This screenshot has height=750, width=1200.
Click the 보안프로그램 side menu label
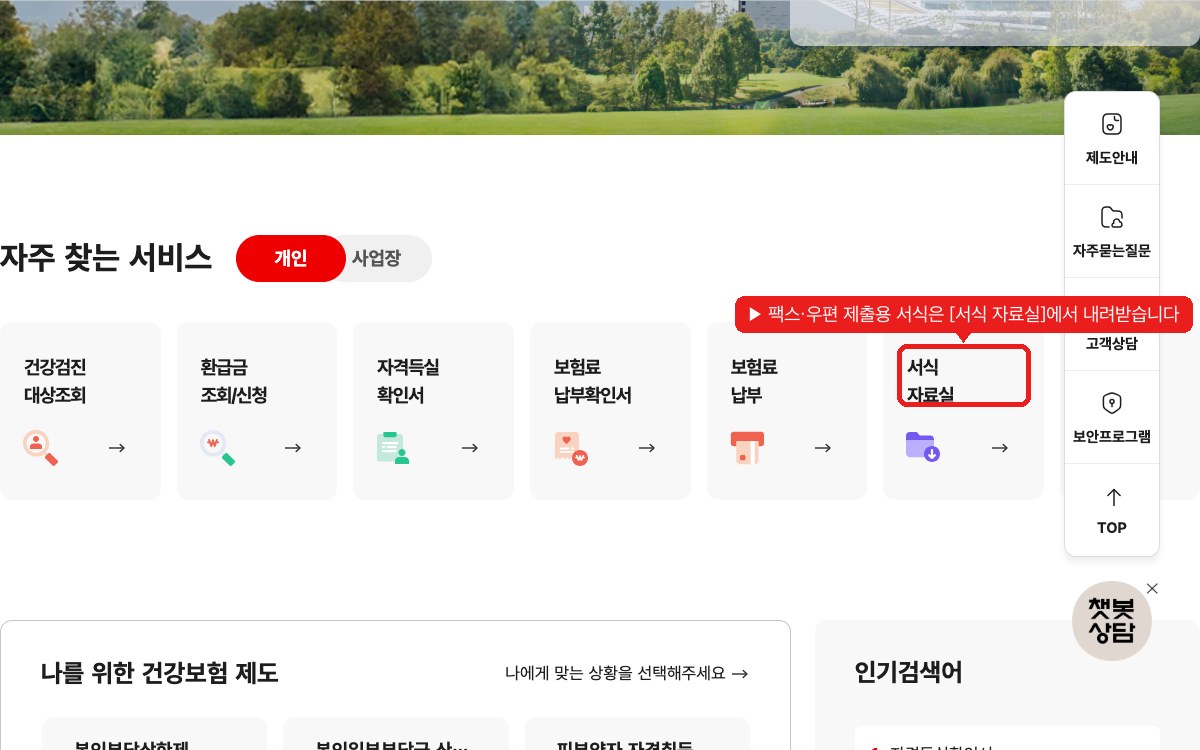pyautogui.click(x=1112, y=437)
